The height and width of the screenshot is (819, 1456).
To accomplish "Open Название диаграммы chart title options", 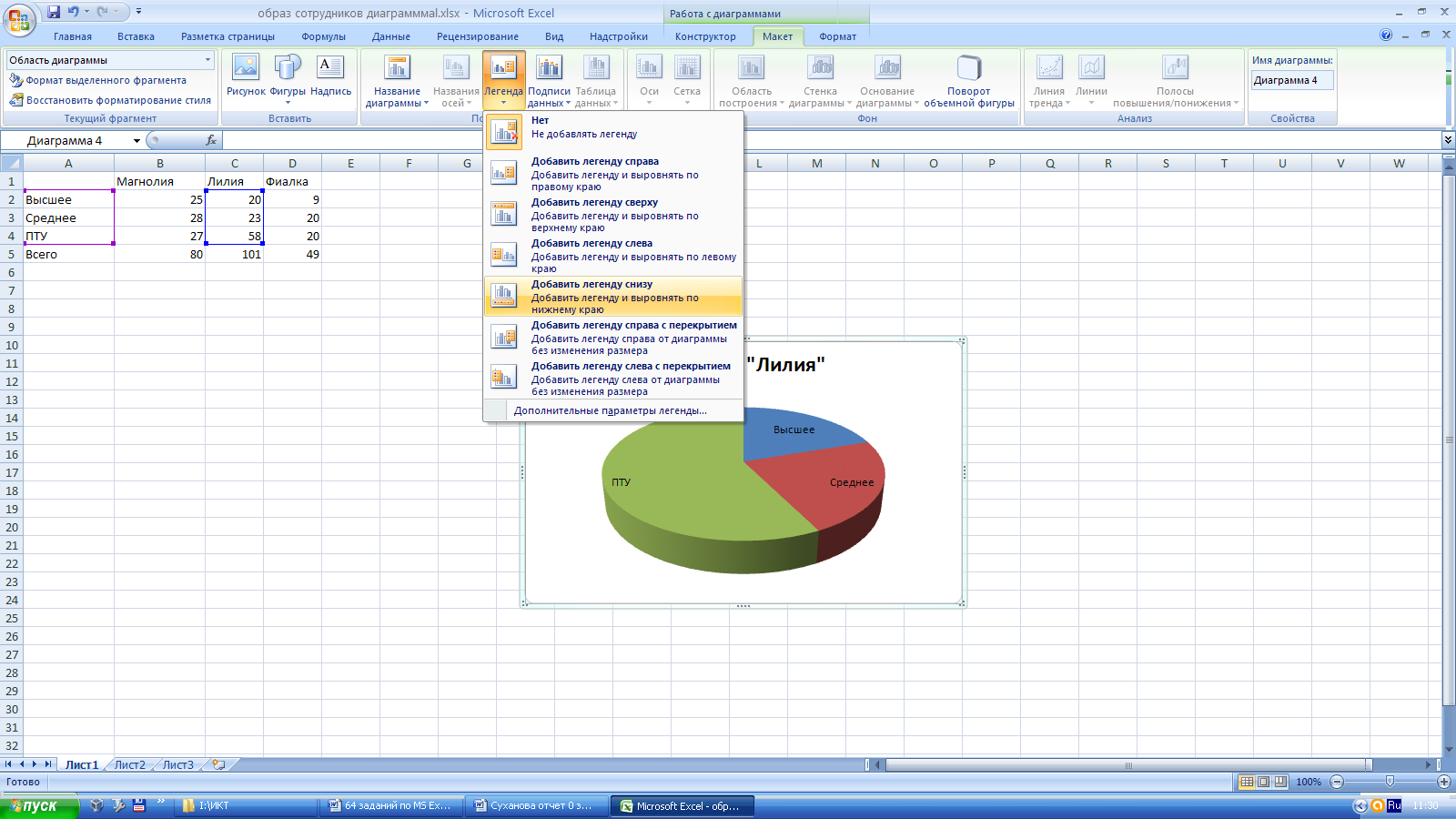I will [397, 81].
